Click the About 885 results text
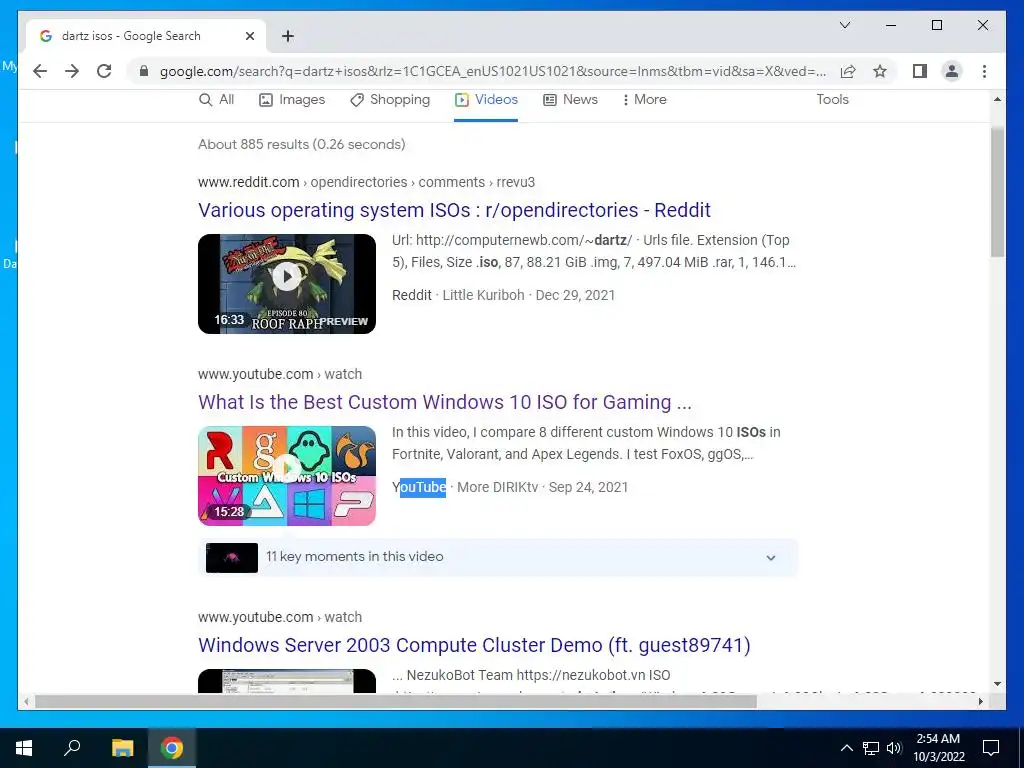The width and height of the screenshot is (1024, 768). 301,144
